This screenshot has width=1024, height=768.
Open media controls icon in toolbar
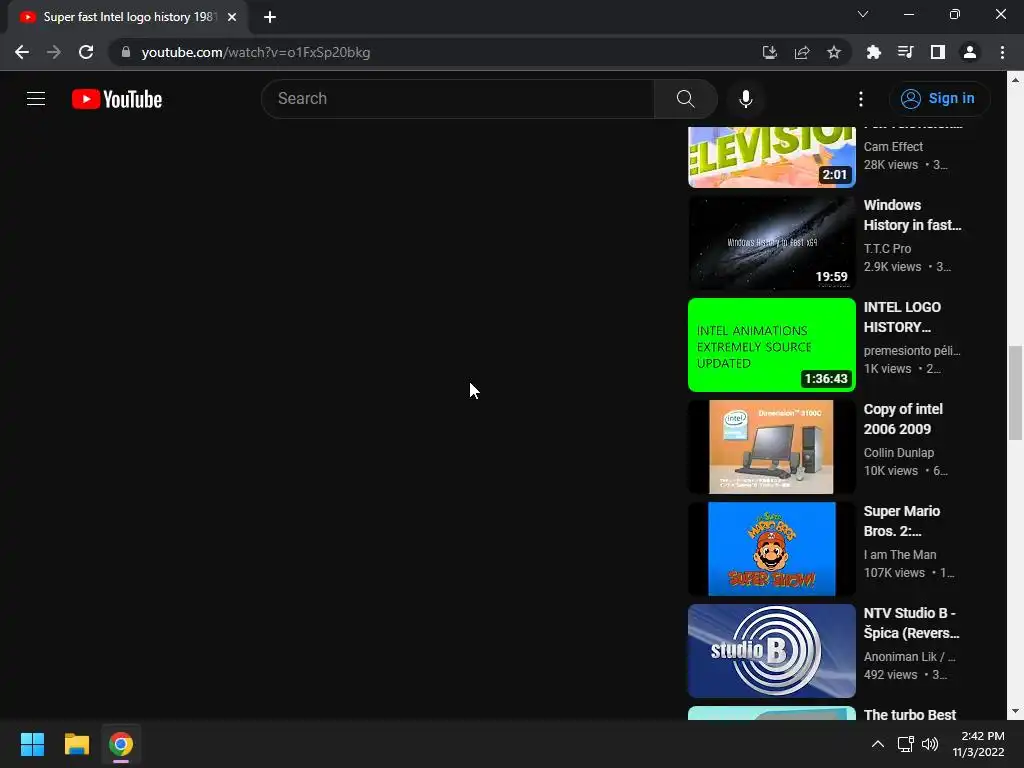[x=905, y=52]
